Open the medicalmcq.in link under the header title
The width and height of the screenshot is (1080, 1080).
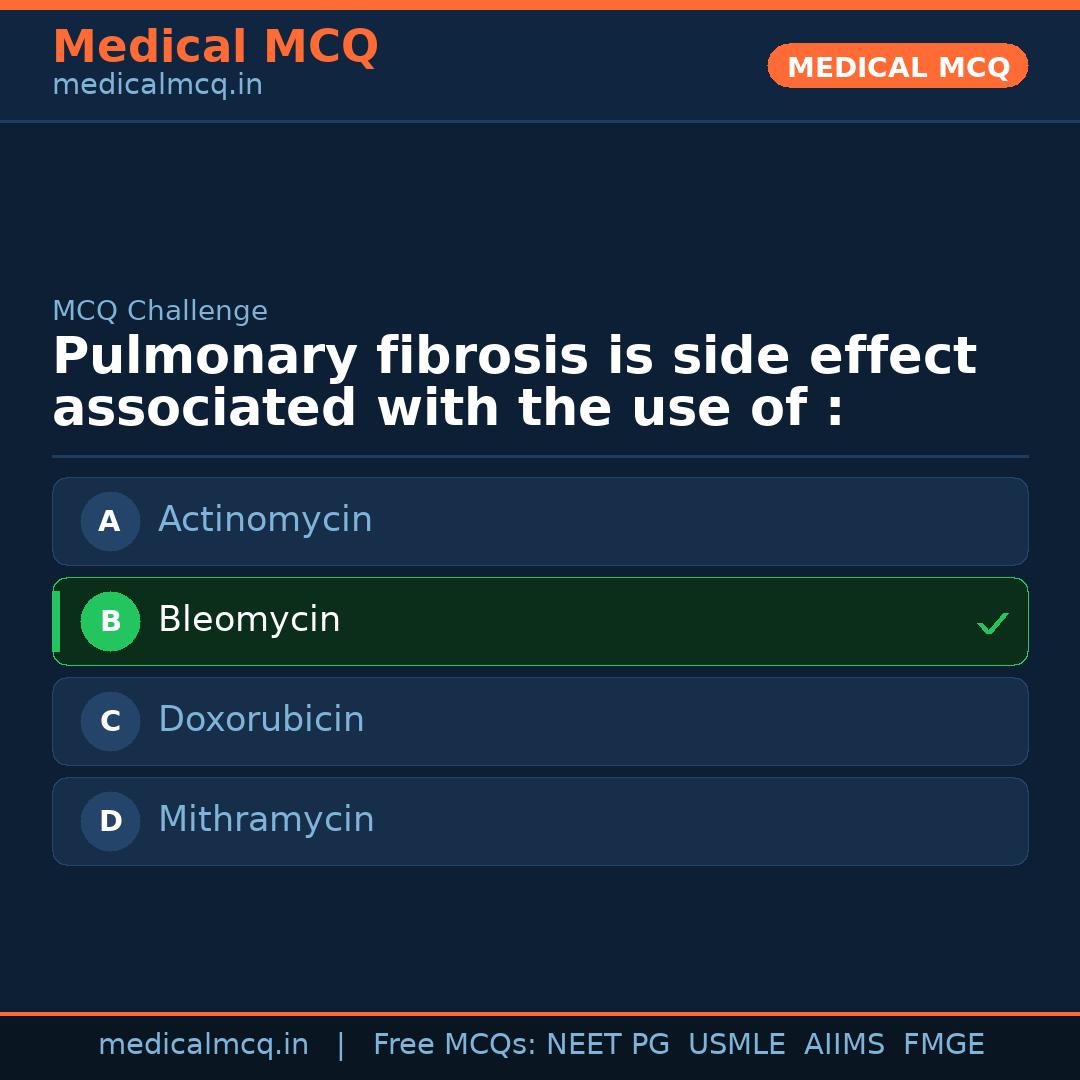coord(157,85)
